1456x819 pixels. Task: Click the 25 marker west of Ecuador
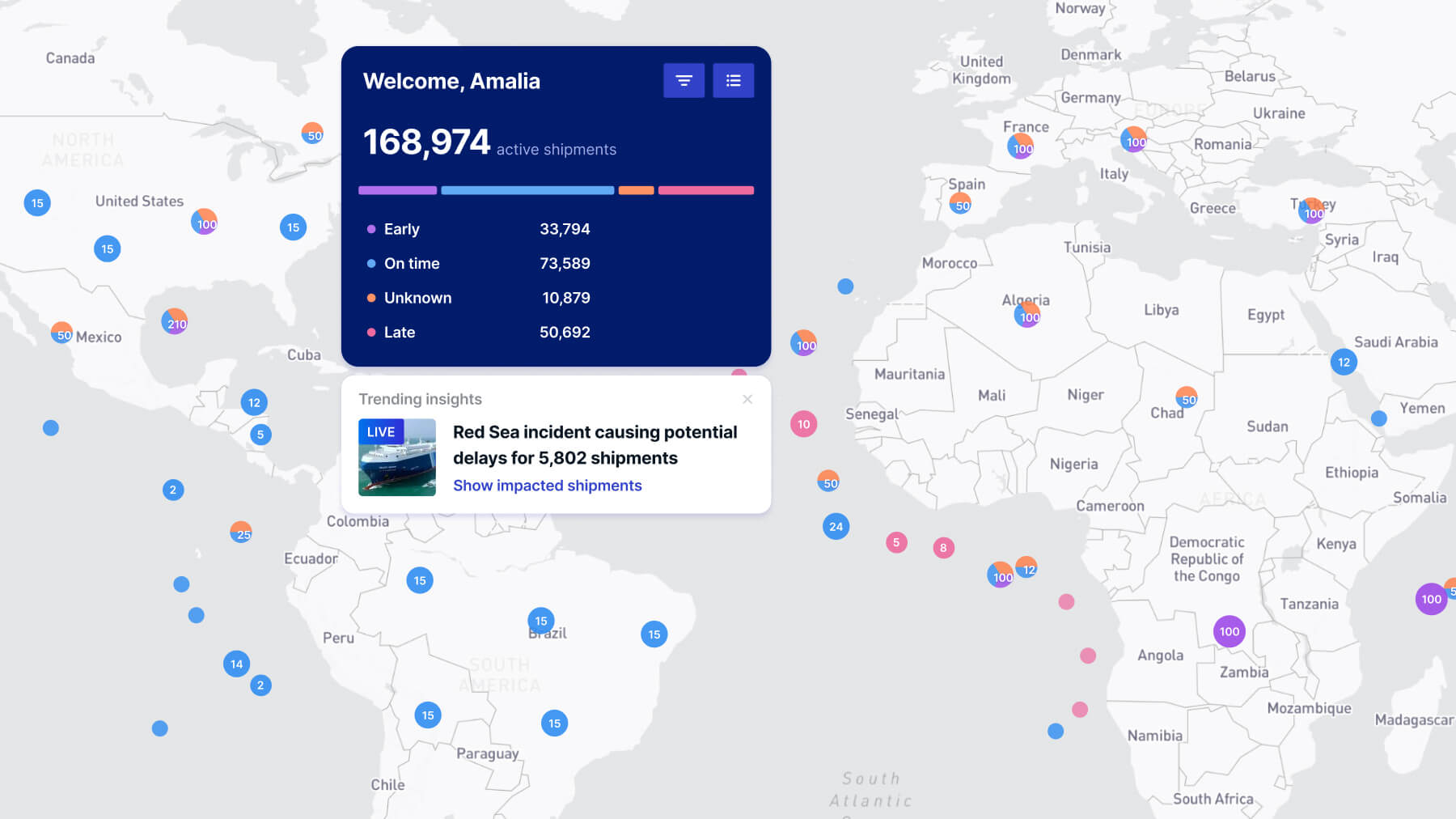click(241, 533)
